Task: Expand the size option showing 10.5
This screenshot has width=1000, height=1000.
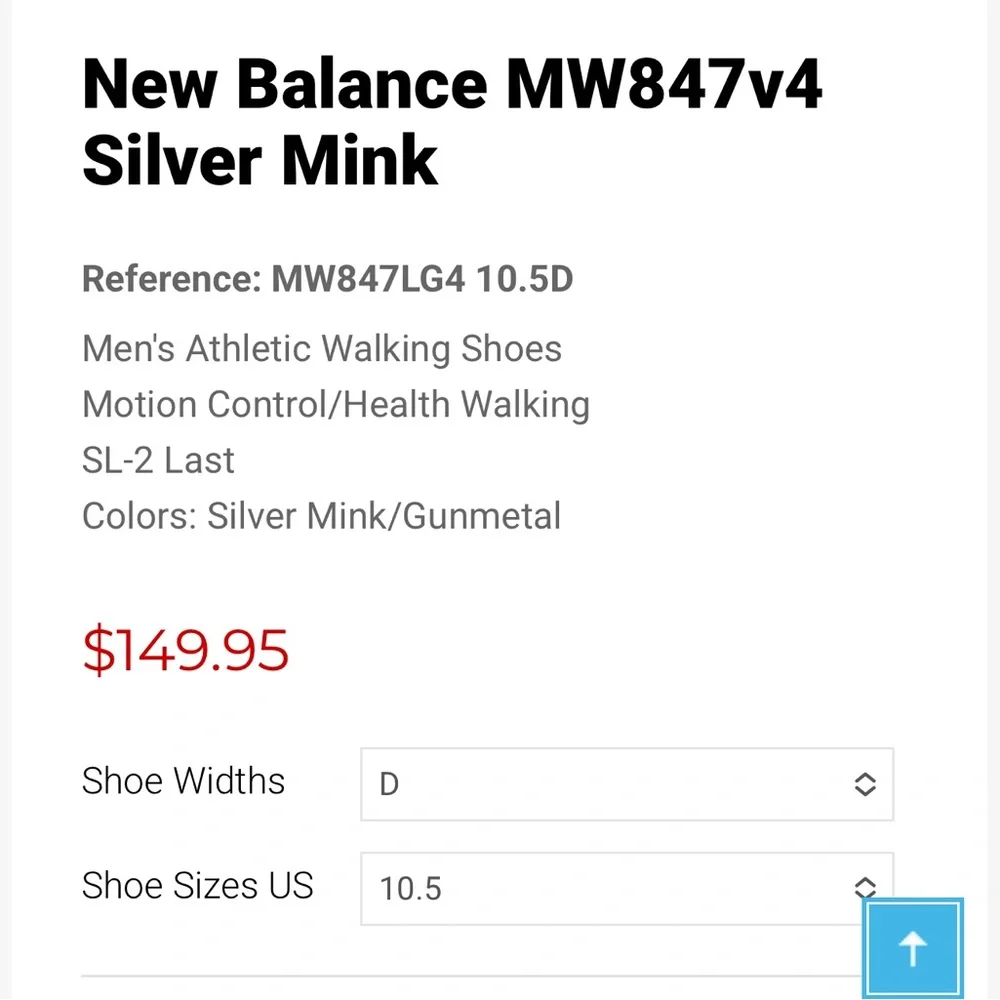Action: pos(626,888)
